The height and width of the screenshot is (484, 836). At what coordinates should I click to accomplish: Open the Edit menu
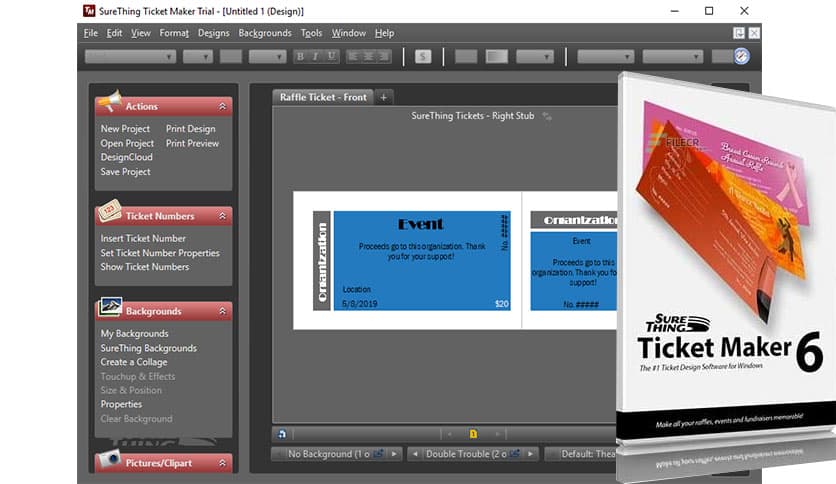(x=114, y=33)
